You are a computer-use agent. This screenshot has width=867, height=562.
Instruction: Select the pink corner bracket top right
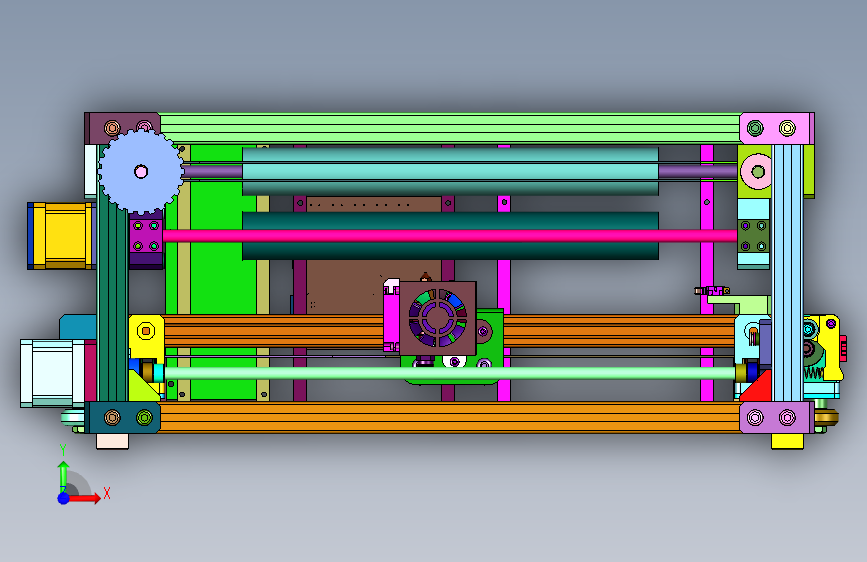coord(776,128)
